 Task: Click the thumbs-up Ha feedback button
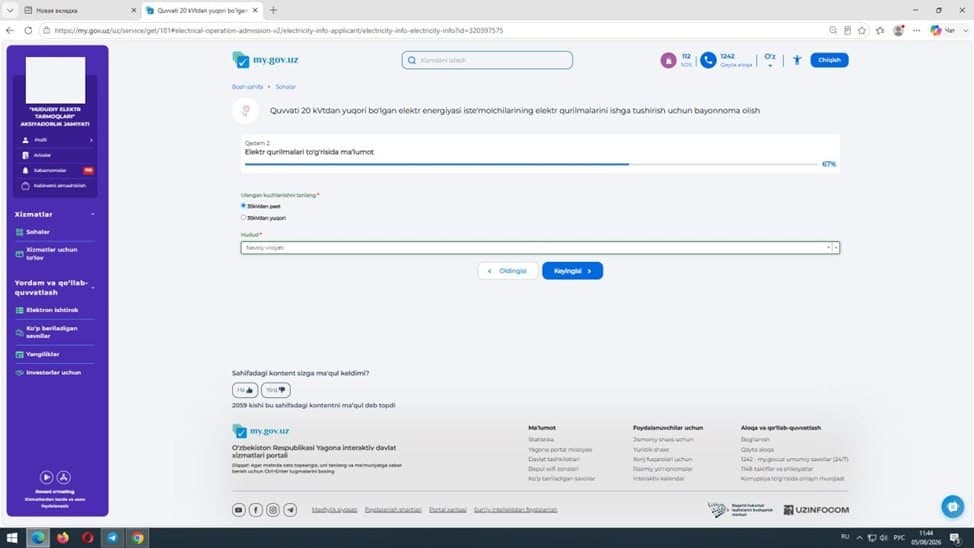[245, 390]
